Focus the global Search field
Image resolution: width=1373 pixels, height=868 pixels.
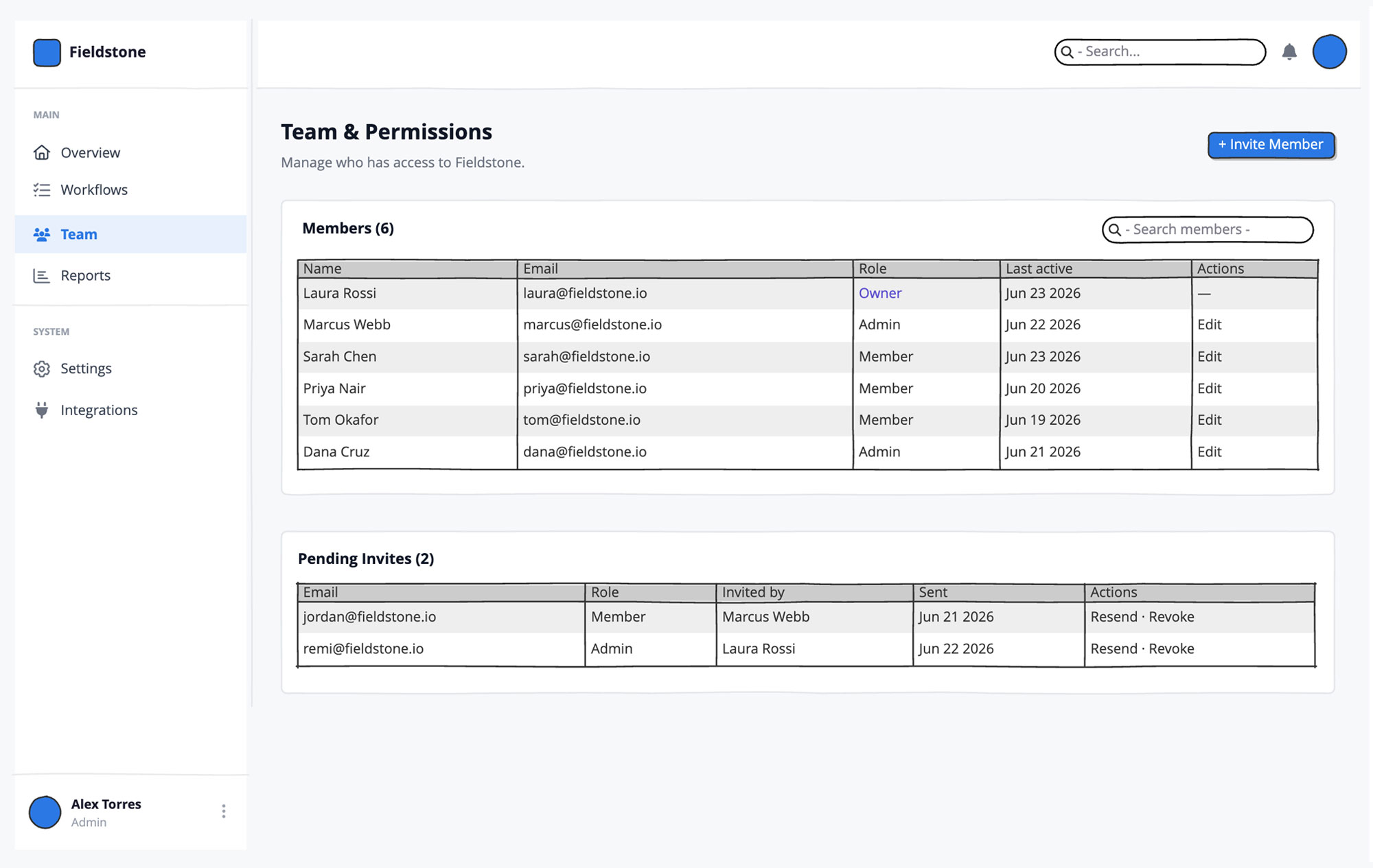pyautogui.click(x=1160, y=52)
